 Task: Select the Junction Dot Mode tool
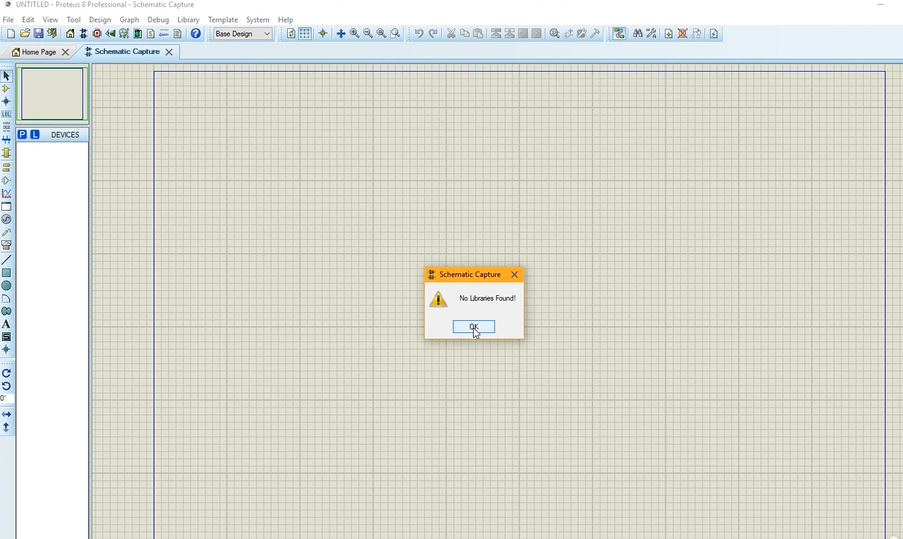pyautogui.click(x=6, y=101)
